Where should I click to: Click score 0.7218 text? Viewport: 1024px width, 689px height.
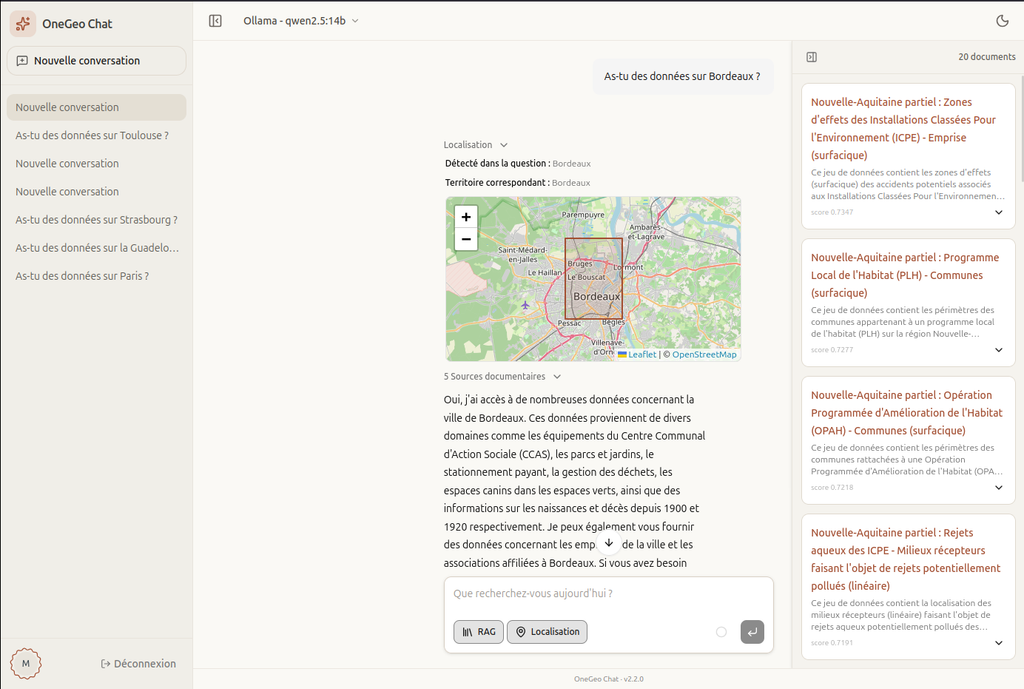(831, 488)
